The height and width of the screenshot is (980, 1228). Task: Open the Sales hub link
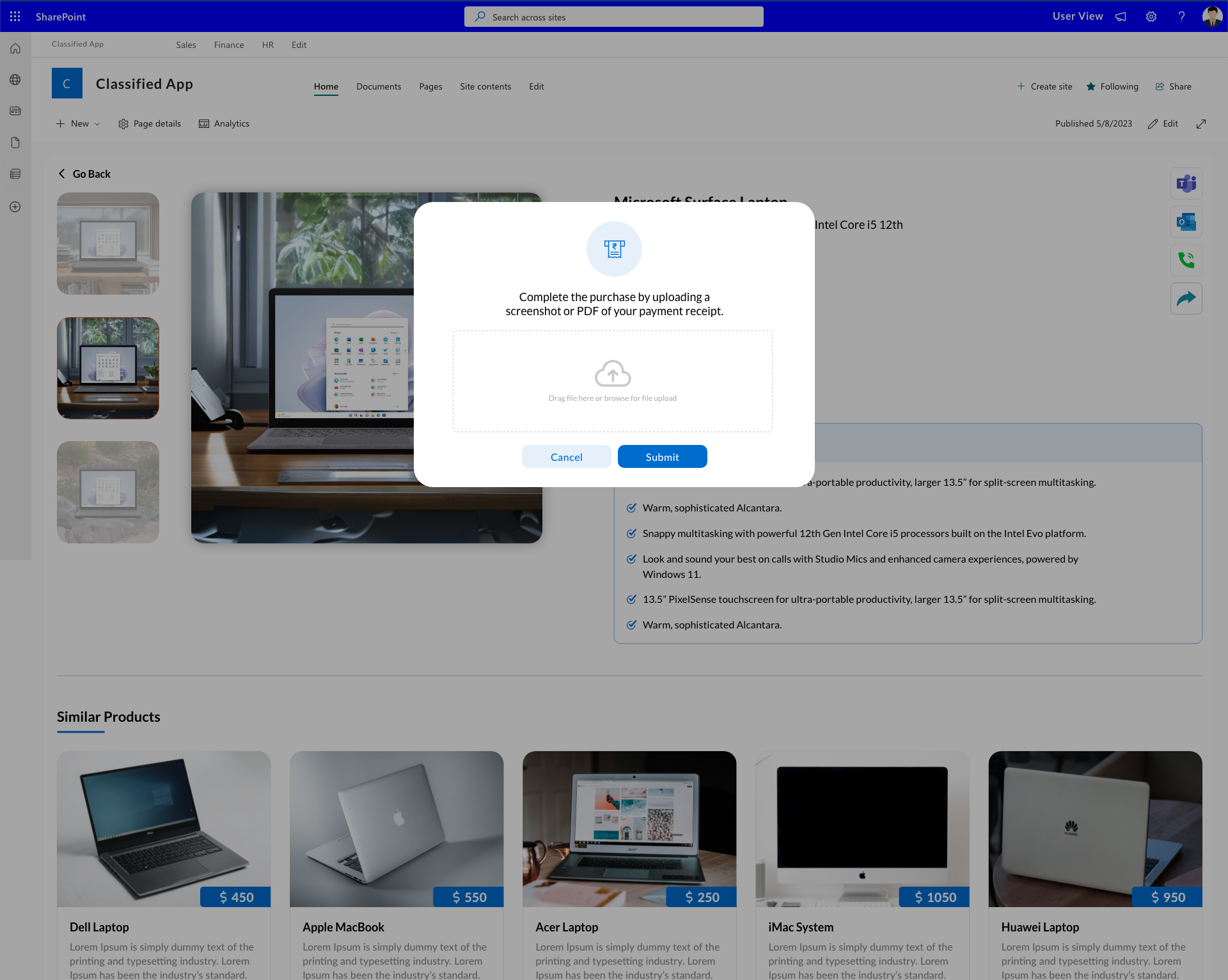coord(186,45)
